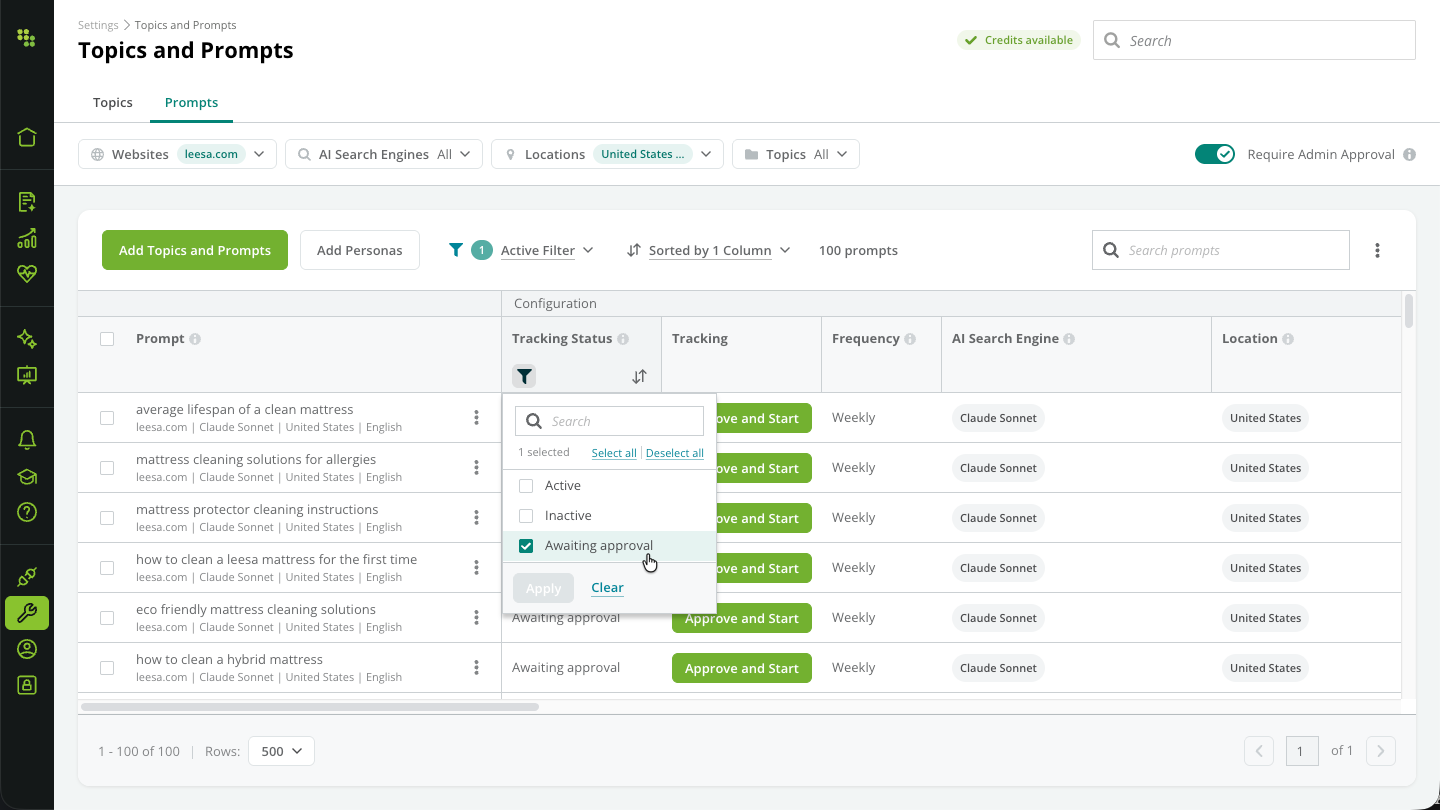Open the lock icon in the sidebar
Viewport: 1440px width, 810px height.
(x=27, y=685)
